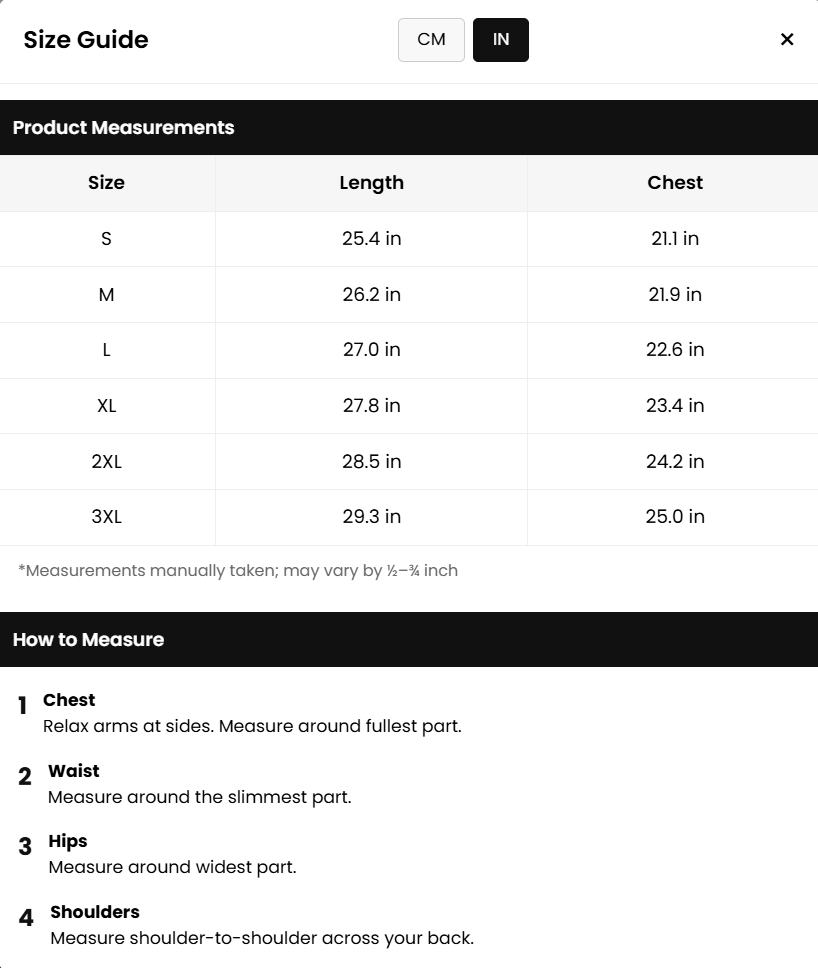The height and width of the screenshot is (968, 818).
Task: Click the Size column header
Action: (106, 183)
